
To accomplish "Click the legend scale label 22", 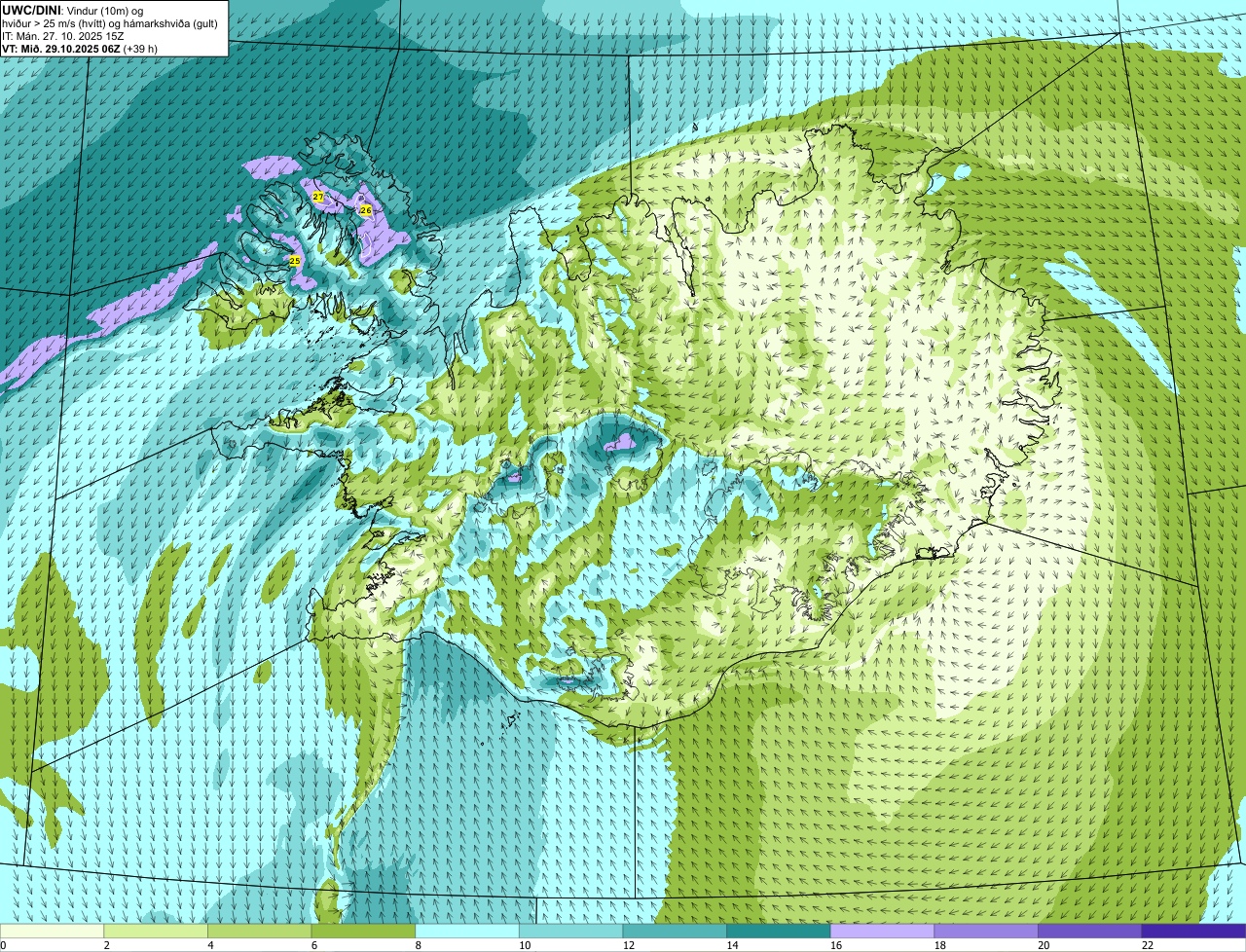I will (1148, 944).
